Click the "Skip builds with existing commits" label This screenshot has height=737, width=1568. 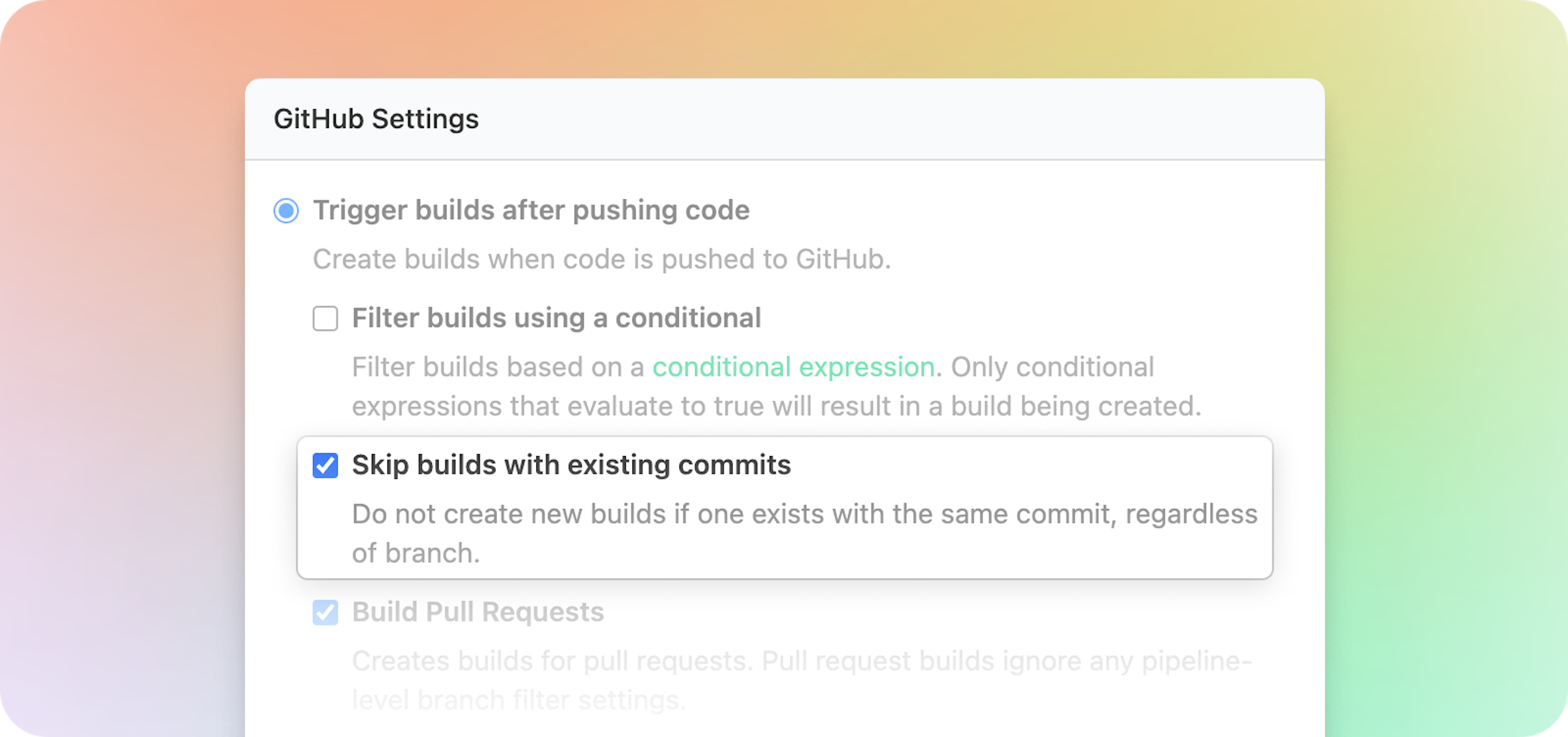coord(571,465)
